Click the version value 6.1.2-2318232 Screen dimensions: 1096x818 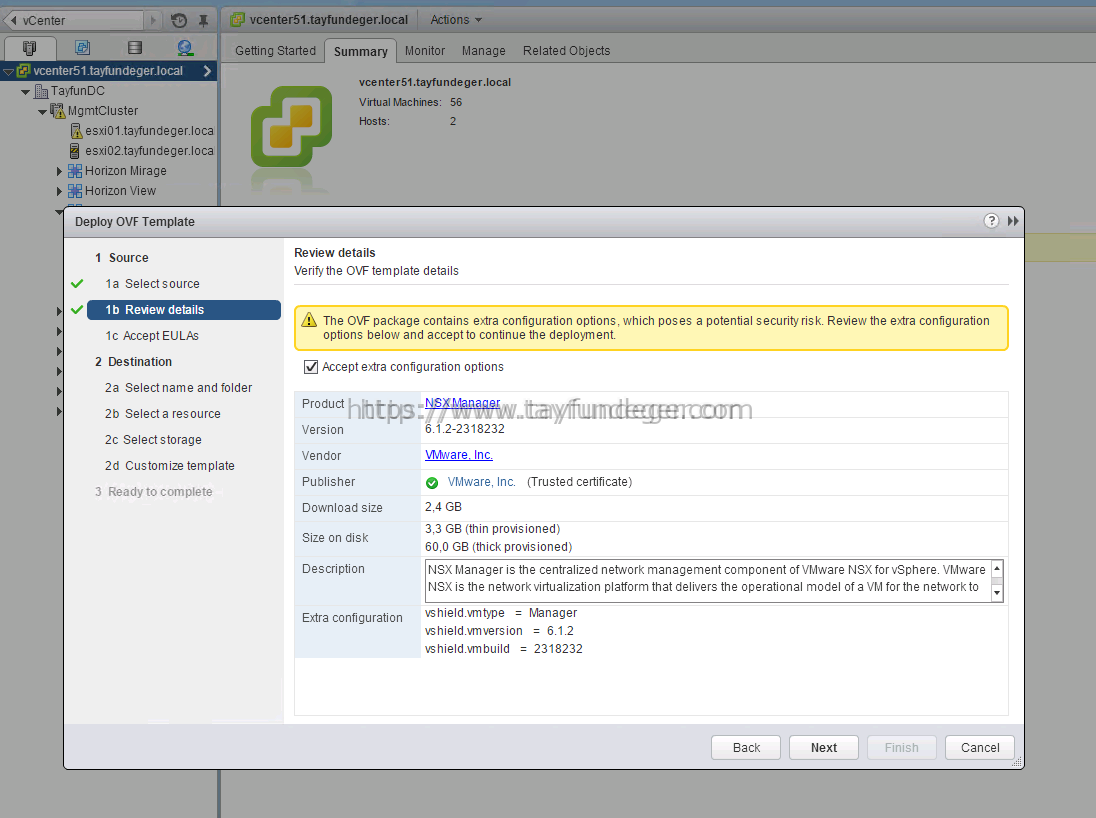pyautogui.click(x=464, y=429)
